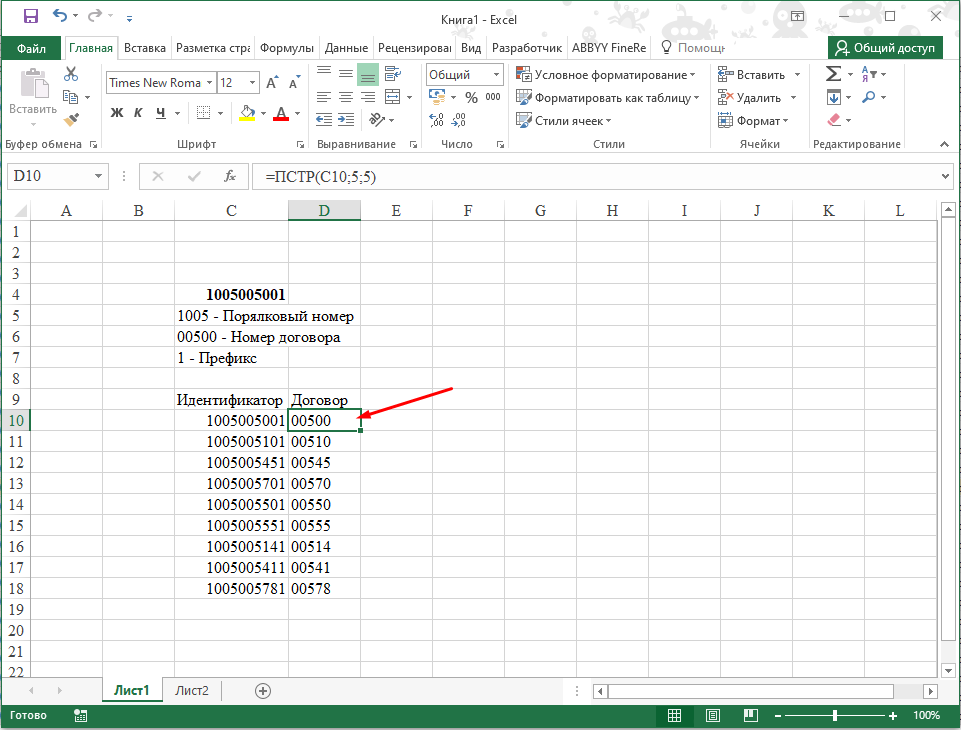Click the Clear eraser icon
Screen dimensions: 961x730
[x=834, y=120]
